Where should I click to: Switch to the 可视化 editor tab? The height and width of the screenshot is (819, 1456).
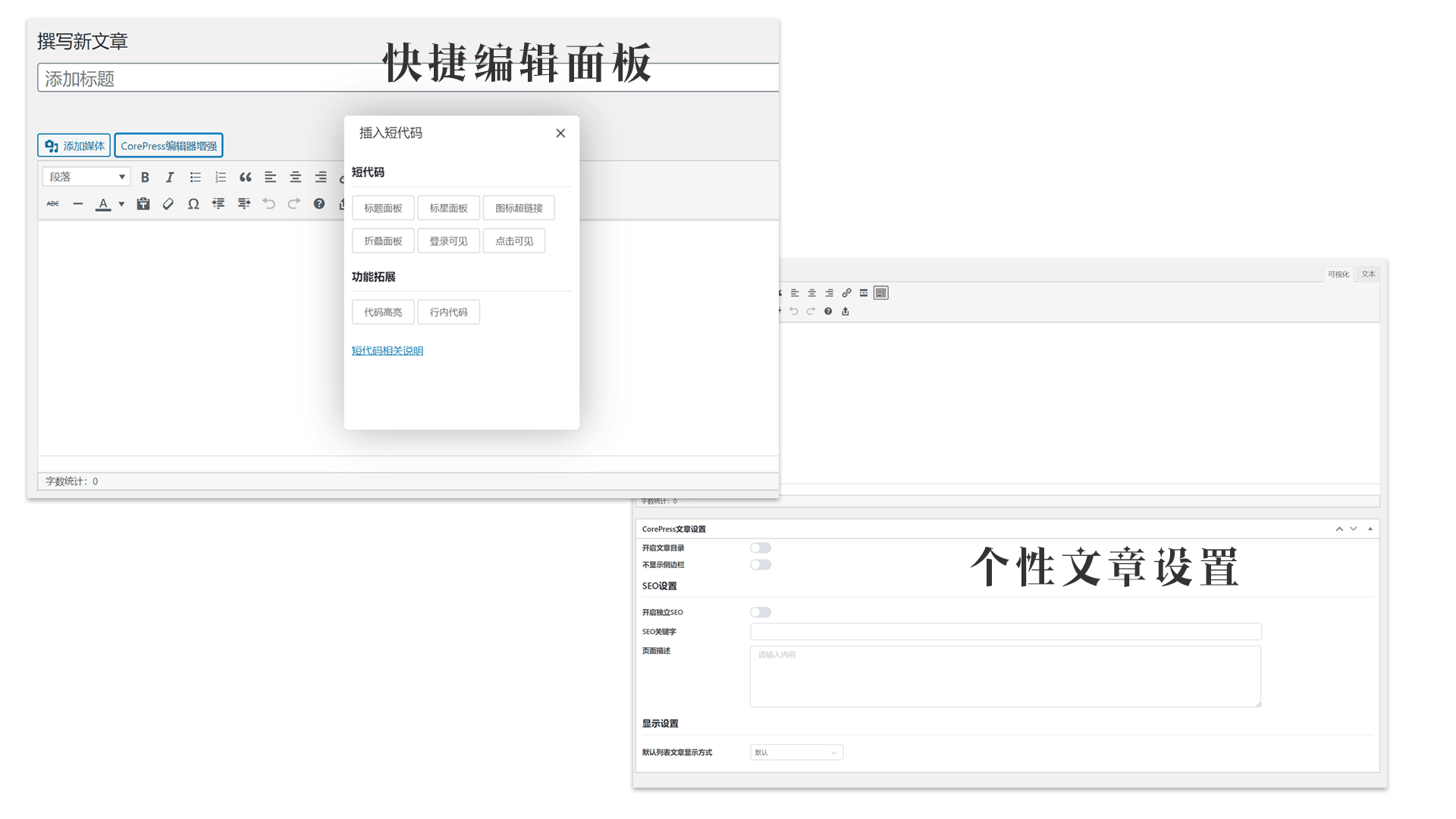(1338, 274)
